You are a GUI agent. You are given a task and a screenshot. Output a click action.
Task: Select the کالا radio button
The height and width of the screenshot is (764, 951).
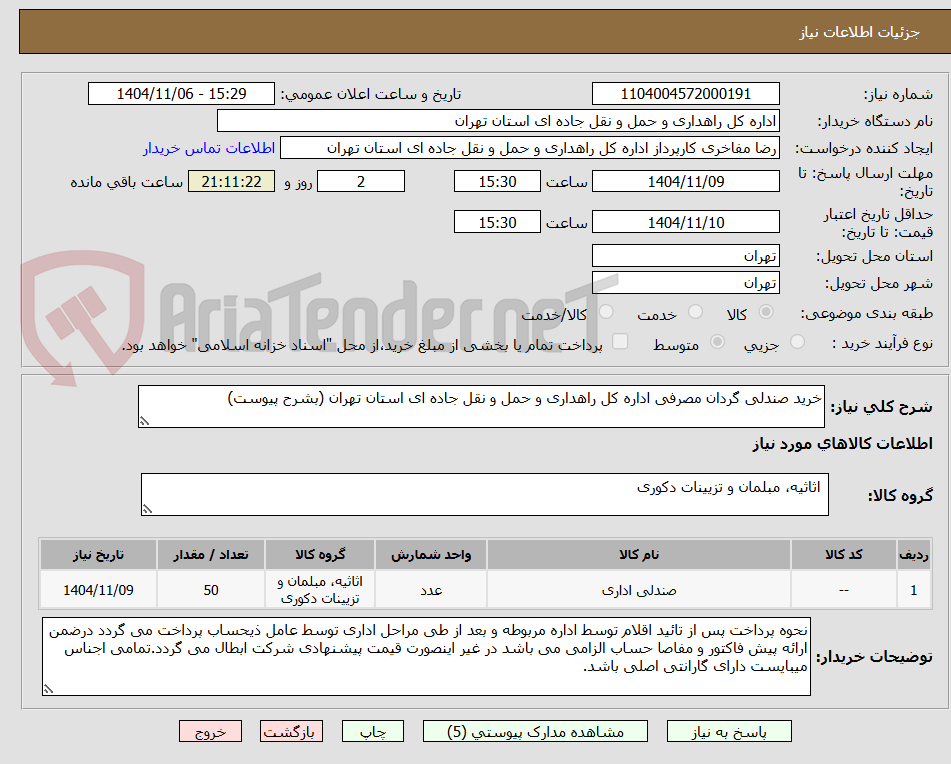coord(766,313)
